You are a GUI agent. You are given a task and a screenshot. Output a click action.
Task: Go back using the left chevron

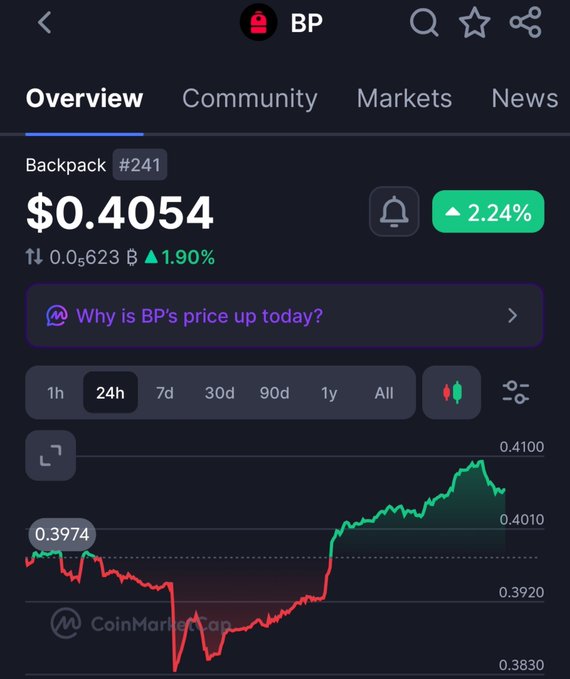pos(45,23)
